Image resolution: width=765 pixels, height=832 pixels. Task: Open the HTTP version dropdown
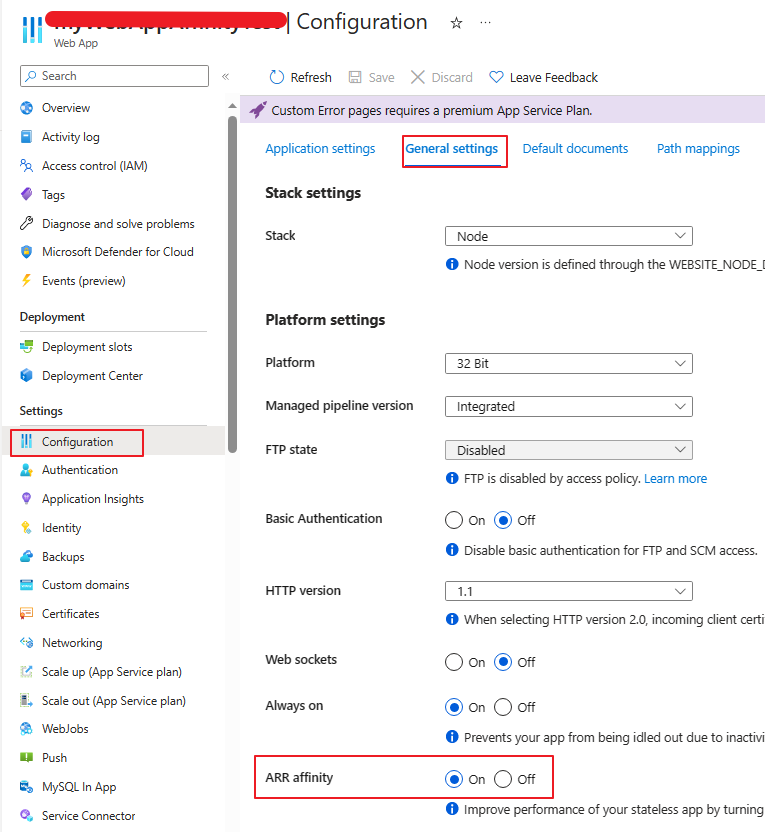[x=569, y=591]
